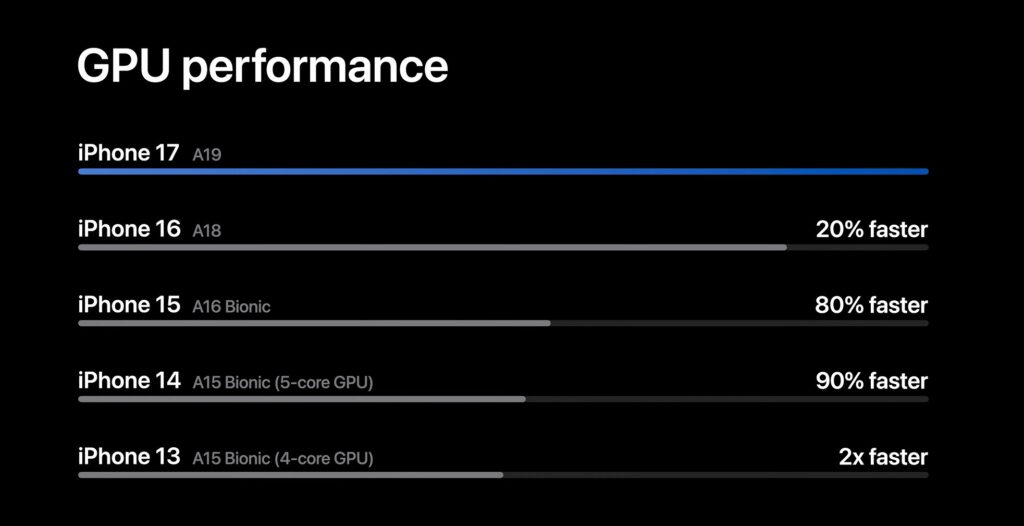This screenshot has height=526, width=1024.
Task: Click the 2x faster text
Action: click(883, 457)
